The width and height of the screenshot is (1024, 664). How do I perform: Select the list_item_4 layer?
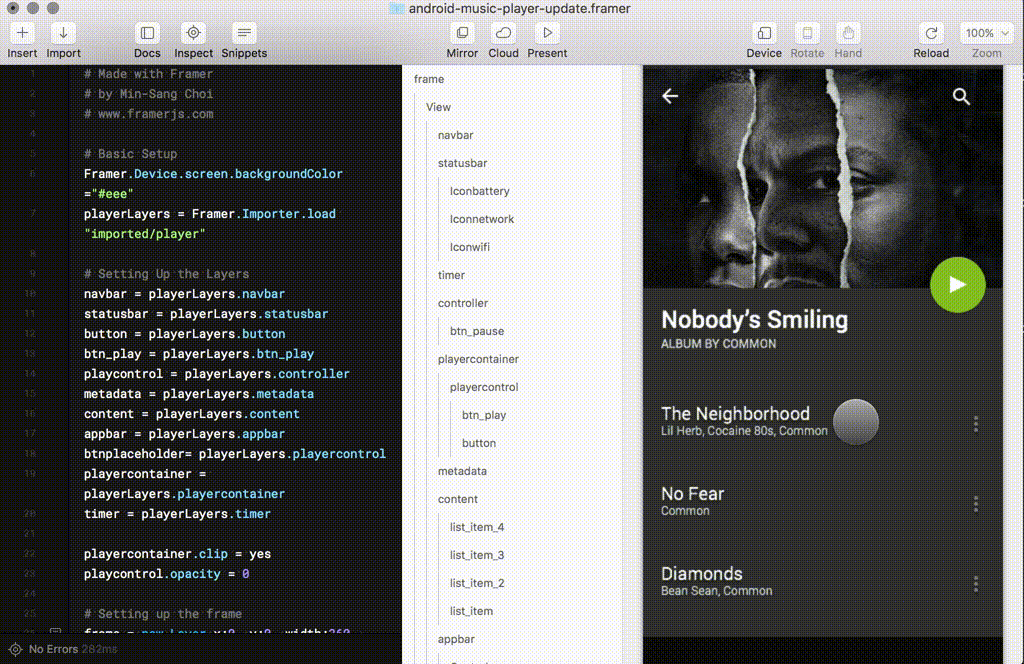click(477, 528)
